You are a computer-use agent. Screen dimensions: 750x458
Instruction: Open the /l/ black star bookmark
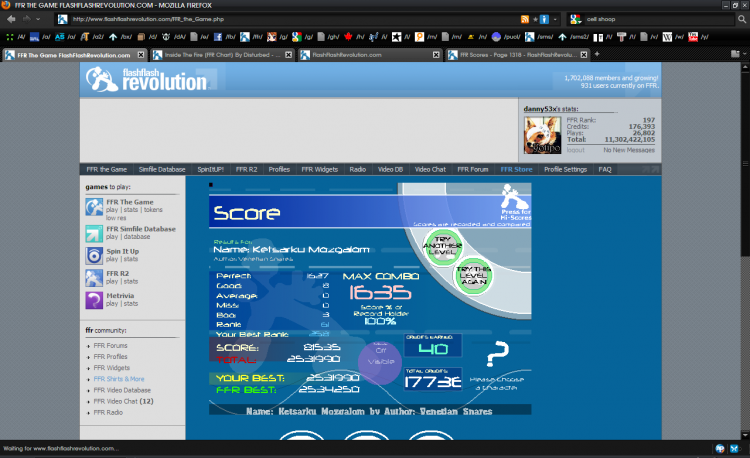[401, 37]
